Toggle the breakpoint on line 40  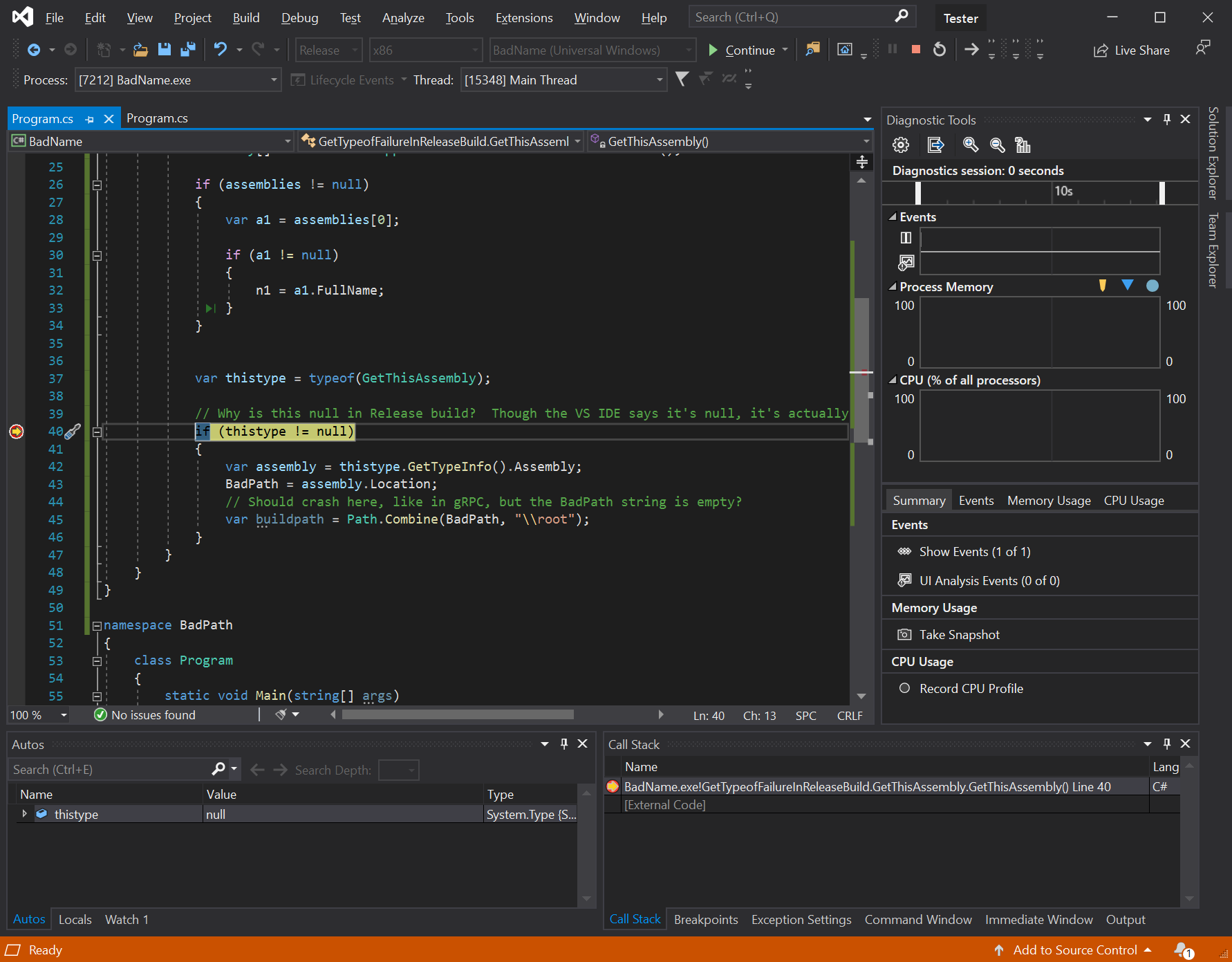(17, 432)
